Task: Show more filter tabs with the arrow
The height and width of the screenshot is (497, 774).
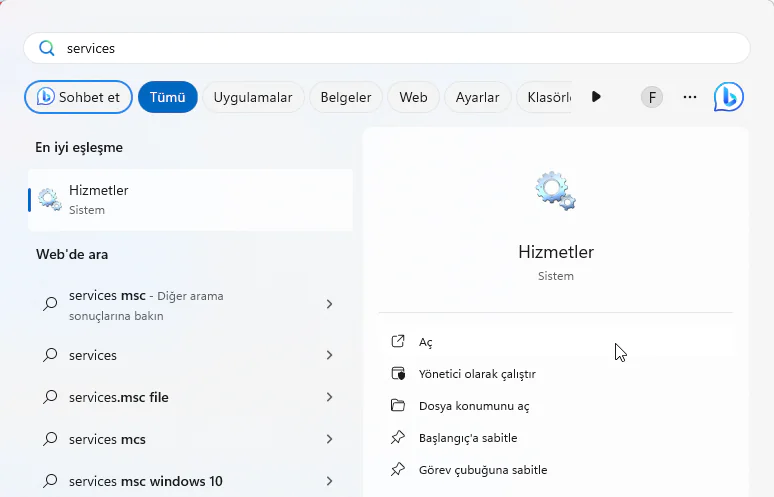Action: (x=596, y=97)
